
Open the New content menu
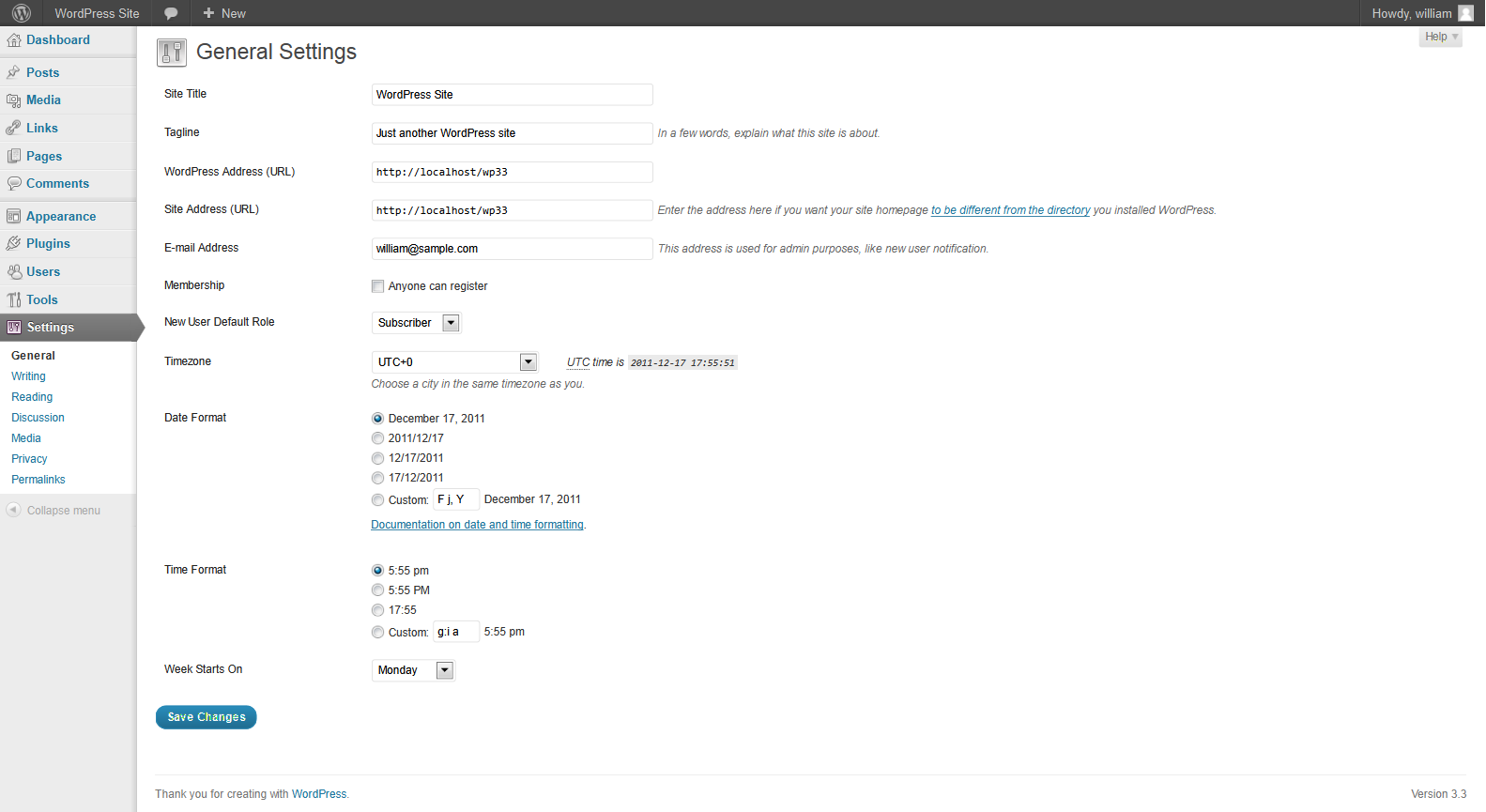pos(224,13)
